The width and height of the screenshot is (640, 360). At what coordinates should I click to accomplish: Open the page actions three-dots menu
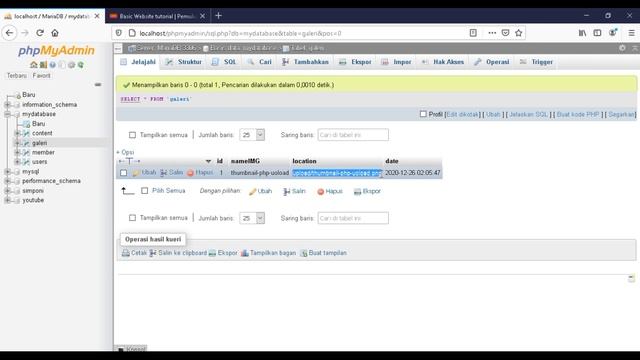[492, 33]
